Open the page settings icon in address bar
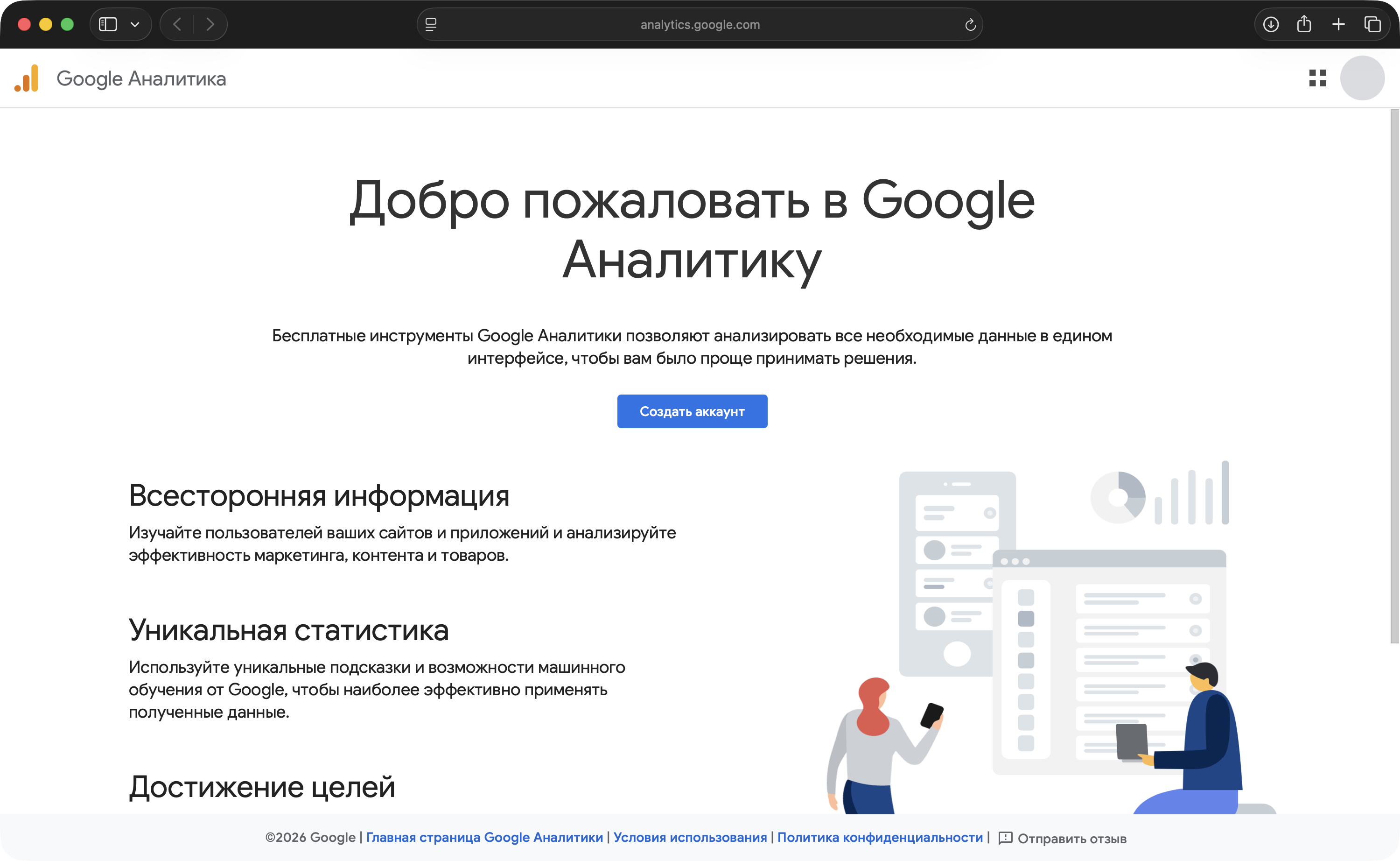 (x=431, y=24)
